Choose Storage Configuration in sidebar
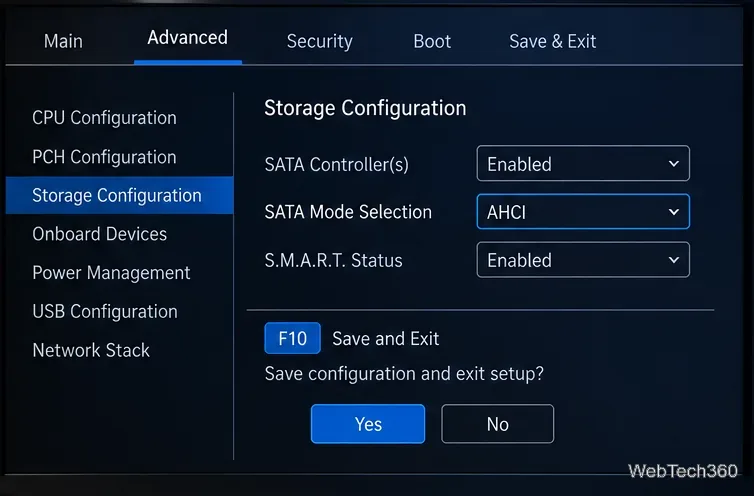754x496 pixels. 119,195
